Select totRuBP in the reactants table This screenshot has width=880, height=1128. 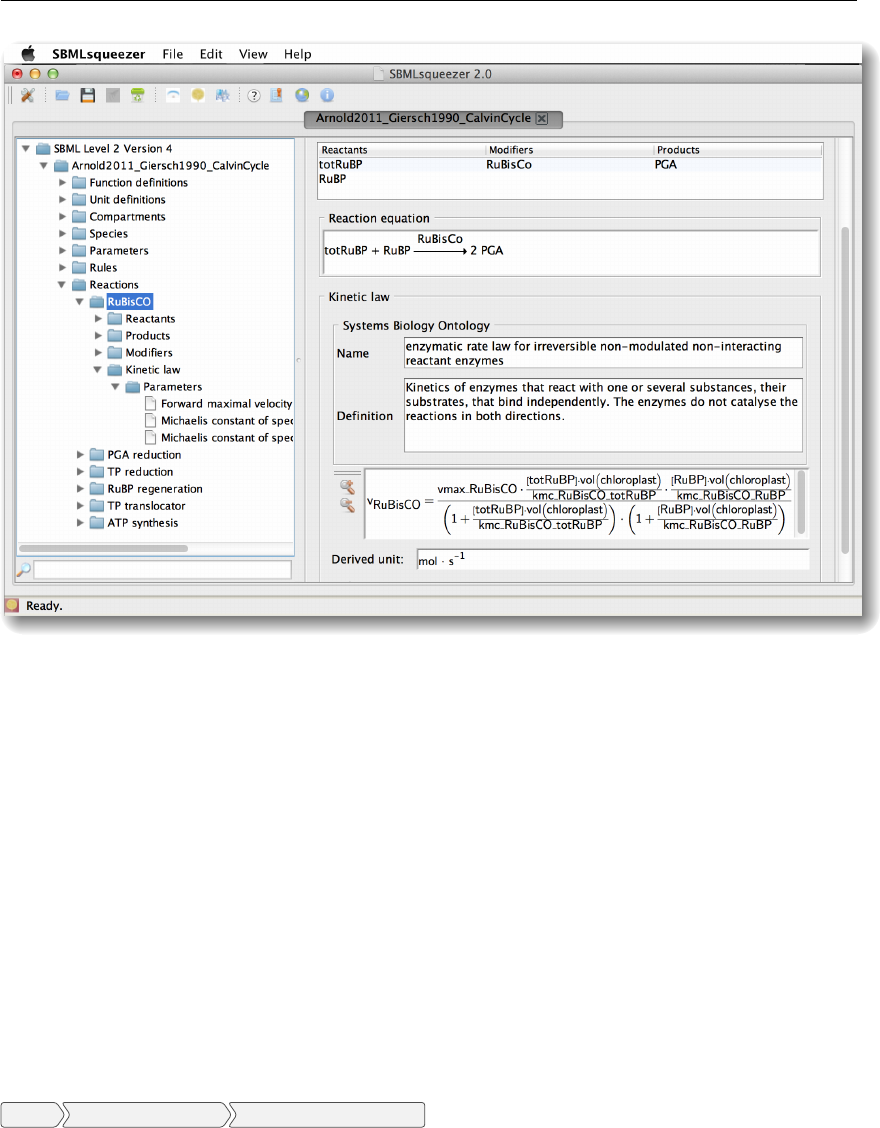click(340, 165)
